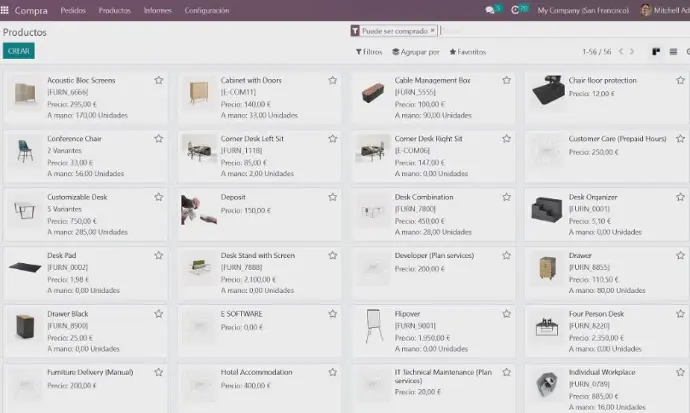Open the Pedidos menu
690x413 pixels.
coord(73,10)
